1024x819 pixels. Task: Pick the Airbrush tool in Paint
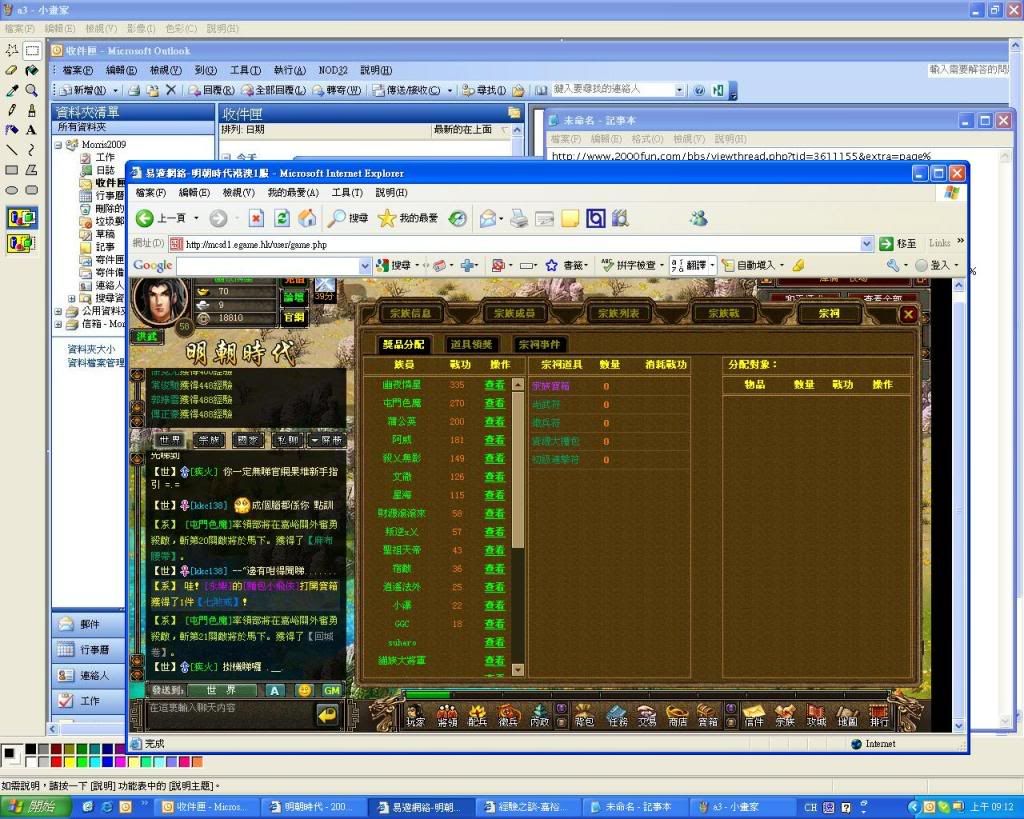(x=12, y=130)
